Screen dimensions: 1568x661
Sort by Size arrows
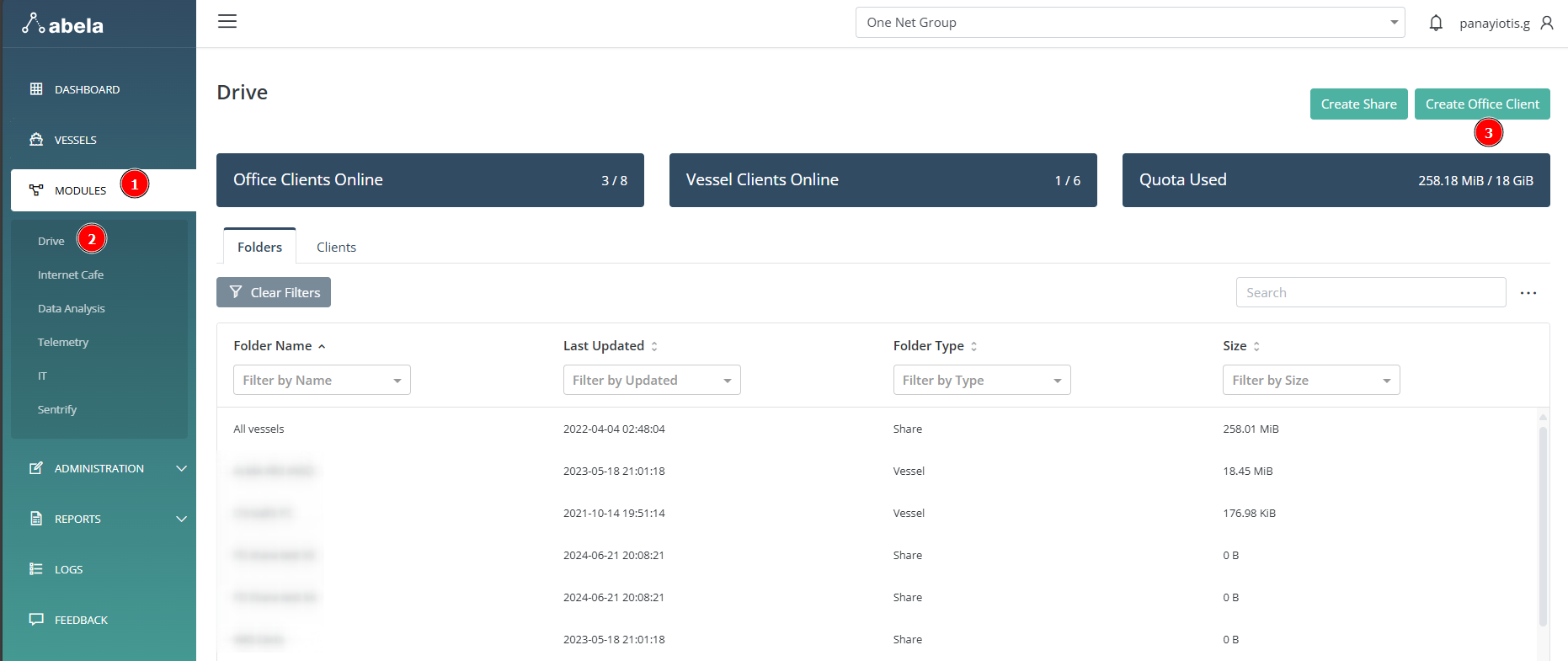pyautogui.click(x=1256, y=346)
